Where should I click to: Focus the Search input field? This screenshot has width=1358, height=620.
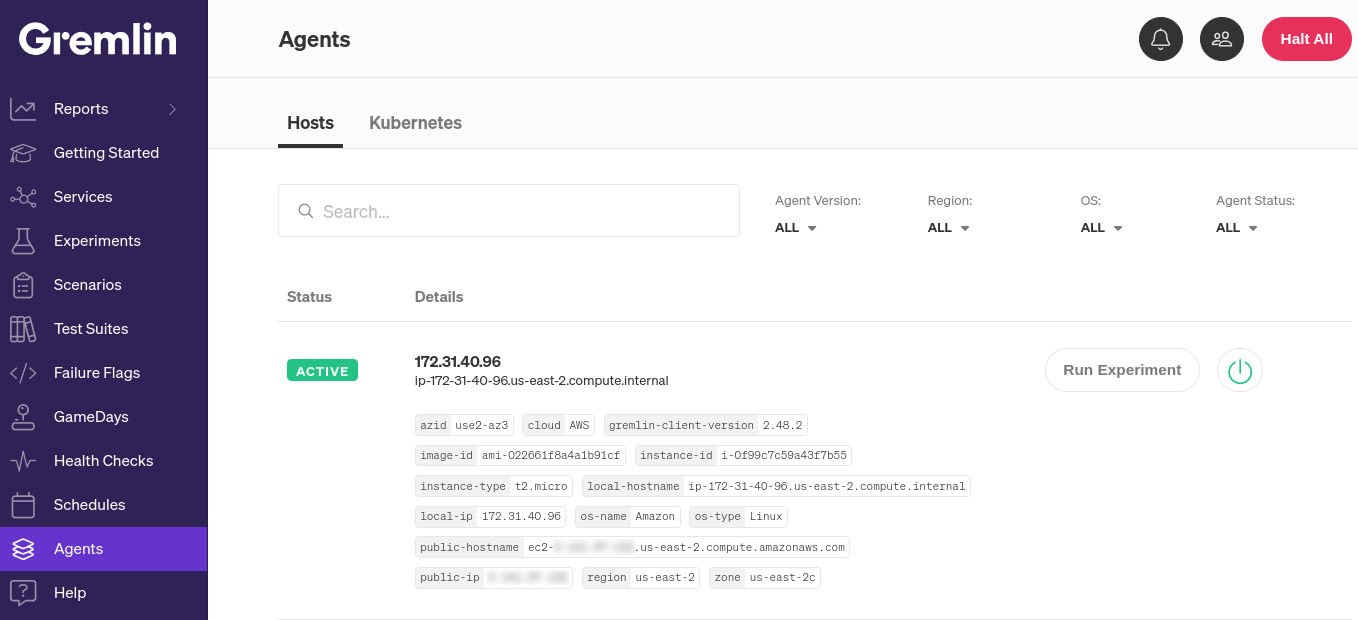509,211
